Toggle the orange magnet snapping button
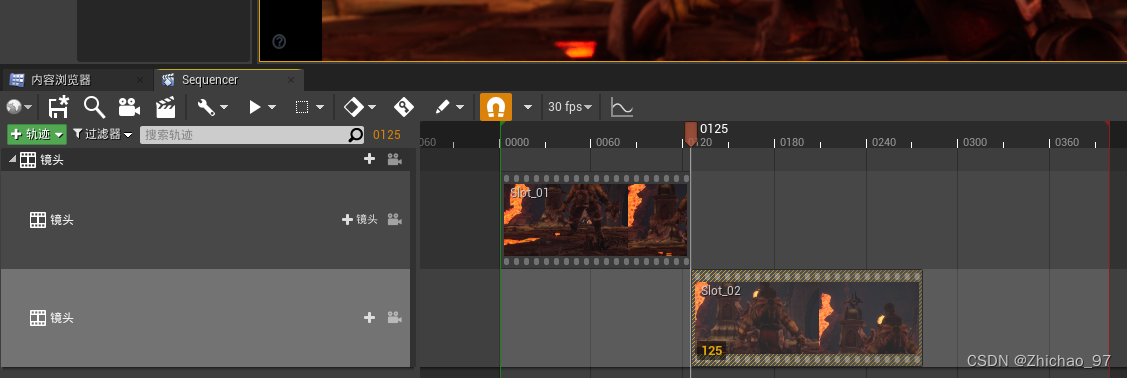 (496, 107)
